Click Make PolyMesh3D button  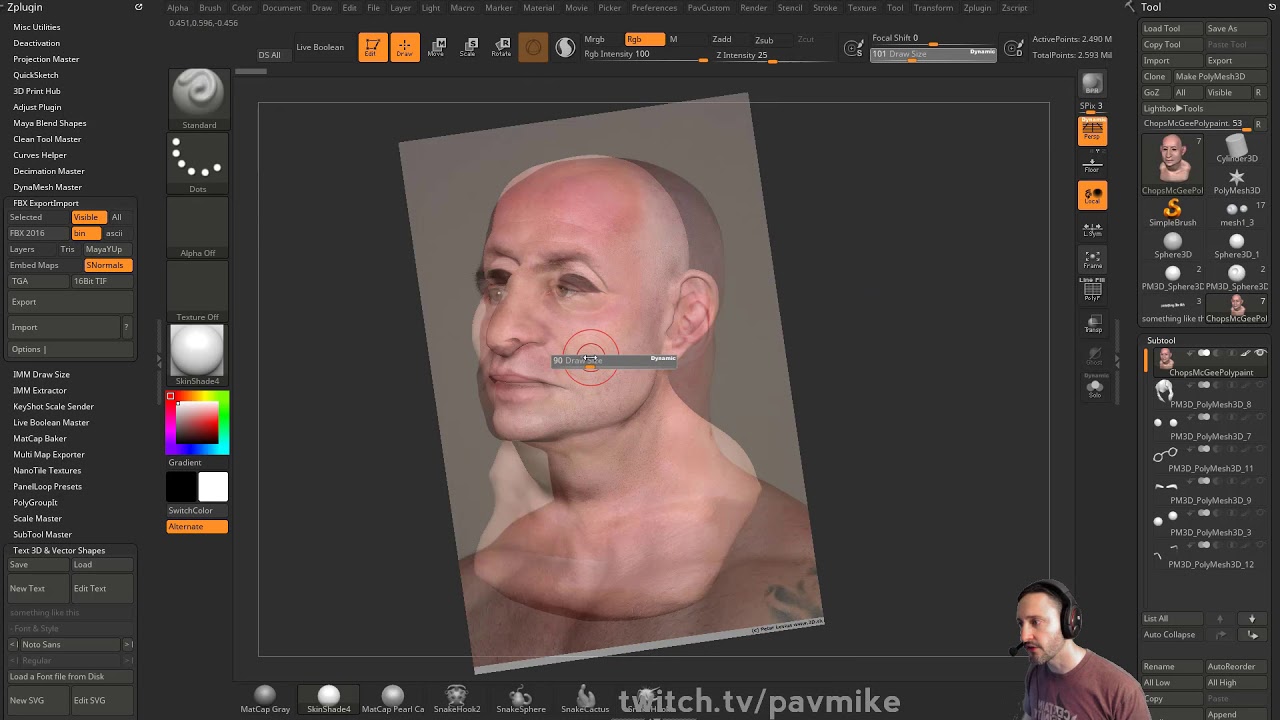(x=1220, y=76)
